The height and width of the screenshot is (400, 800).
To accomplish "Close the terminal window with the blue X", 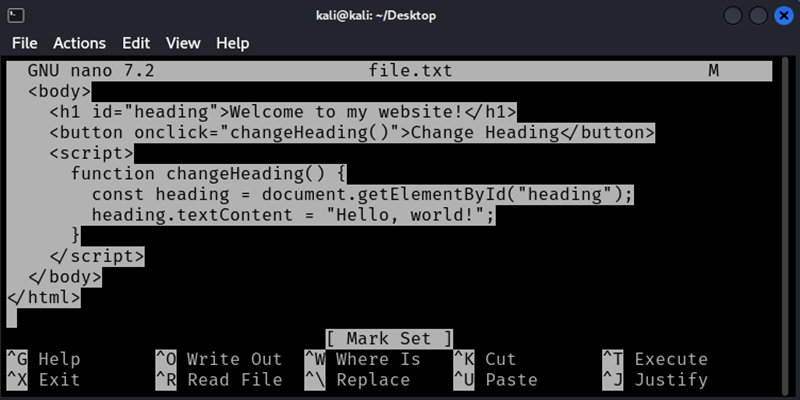I will [x=784, y=16].
